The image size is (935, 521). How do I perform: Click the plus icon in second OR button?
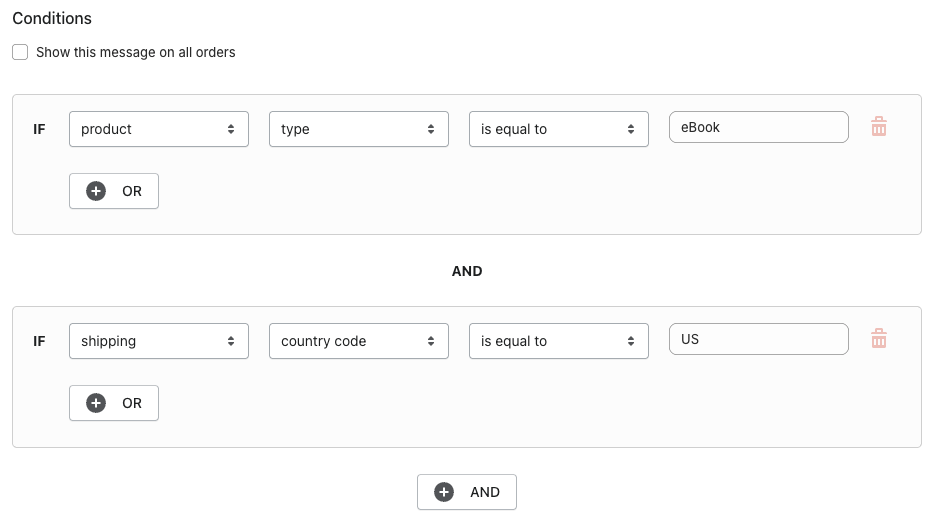pos(96,403)
